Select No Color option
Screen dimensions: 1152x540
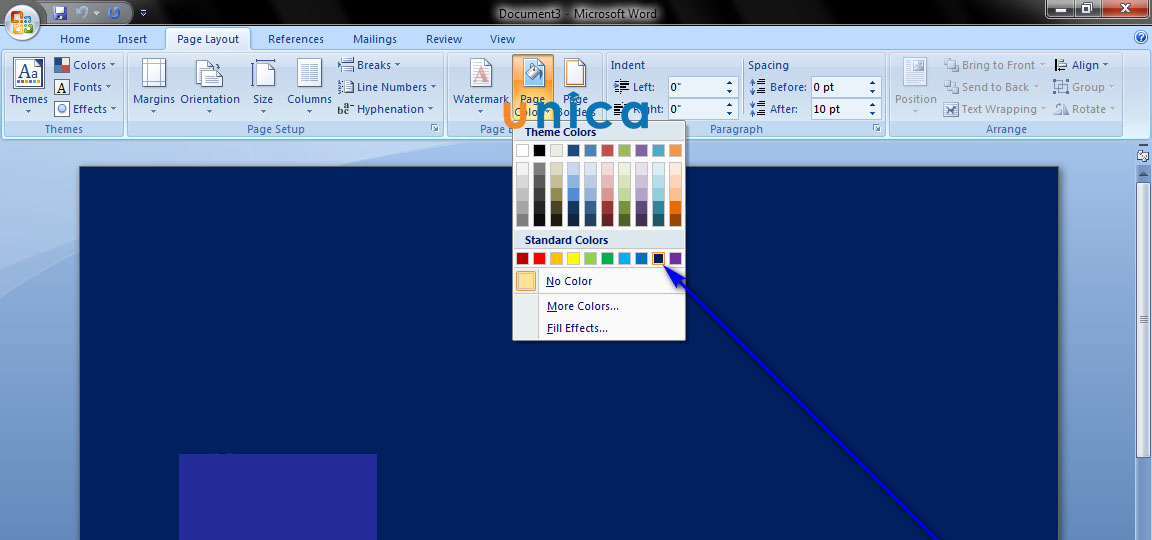[569, 281]
